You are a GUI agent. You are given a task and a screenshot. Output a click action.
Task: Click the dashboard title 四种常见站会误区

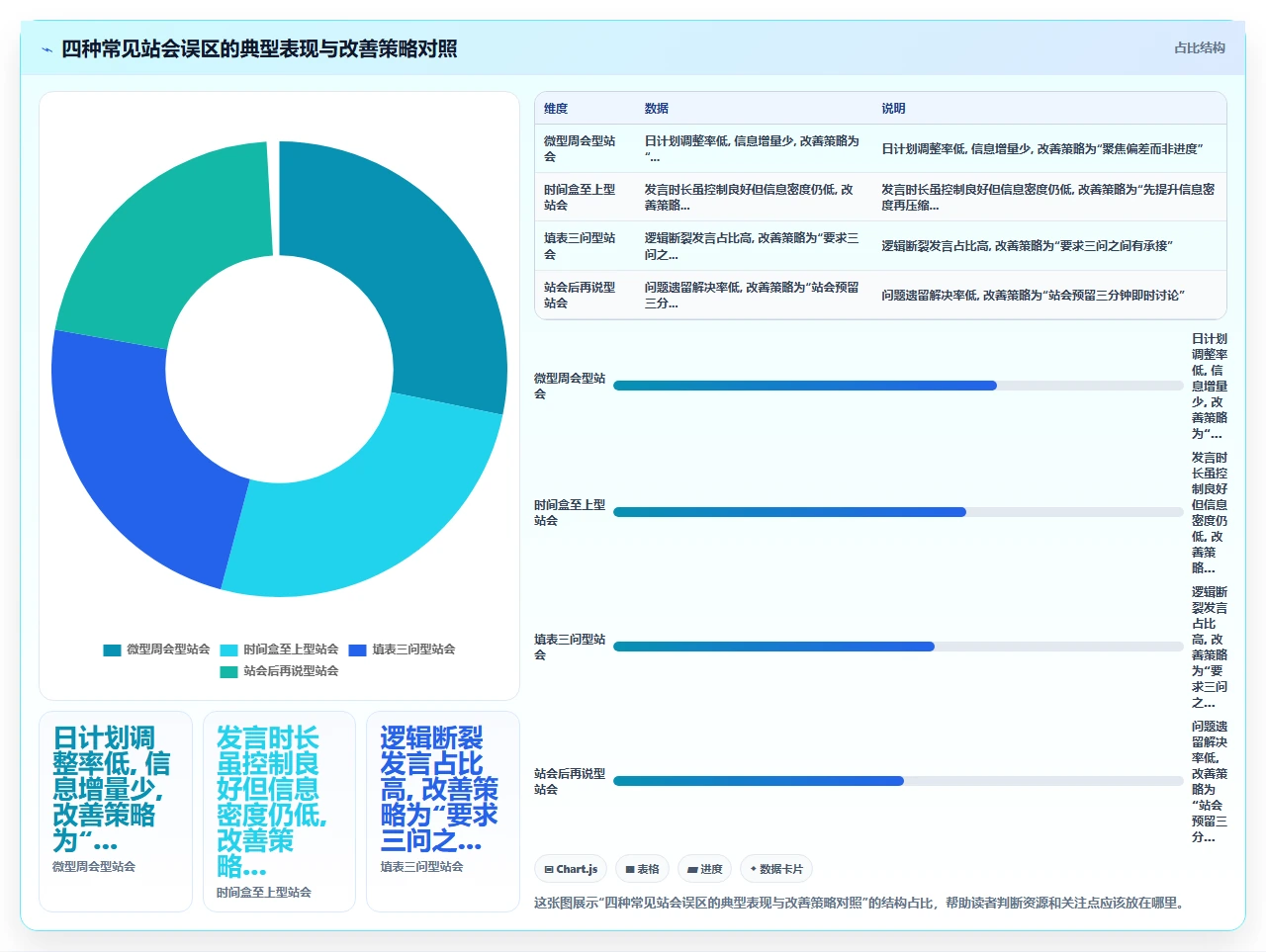click(259, 49)
